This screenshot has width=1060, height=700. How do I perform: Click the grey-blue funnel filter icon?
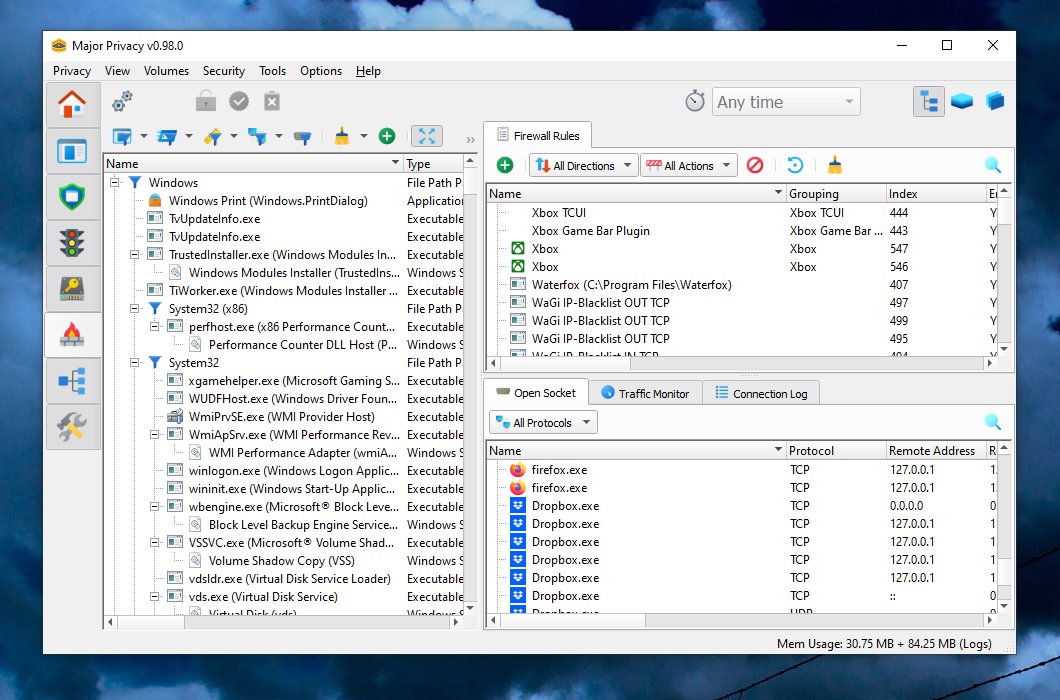[x=303, y=137]
